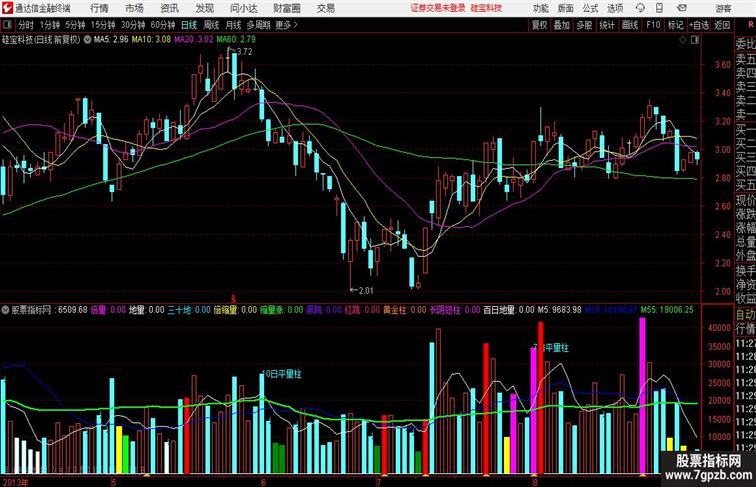Screen dimensions: 756x487
Task: Switch to the 15分钟 period
Action: [x=103, y=25]
